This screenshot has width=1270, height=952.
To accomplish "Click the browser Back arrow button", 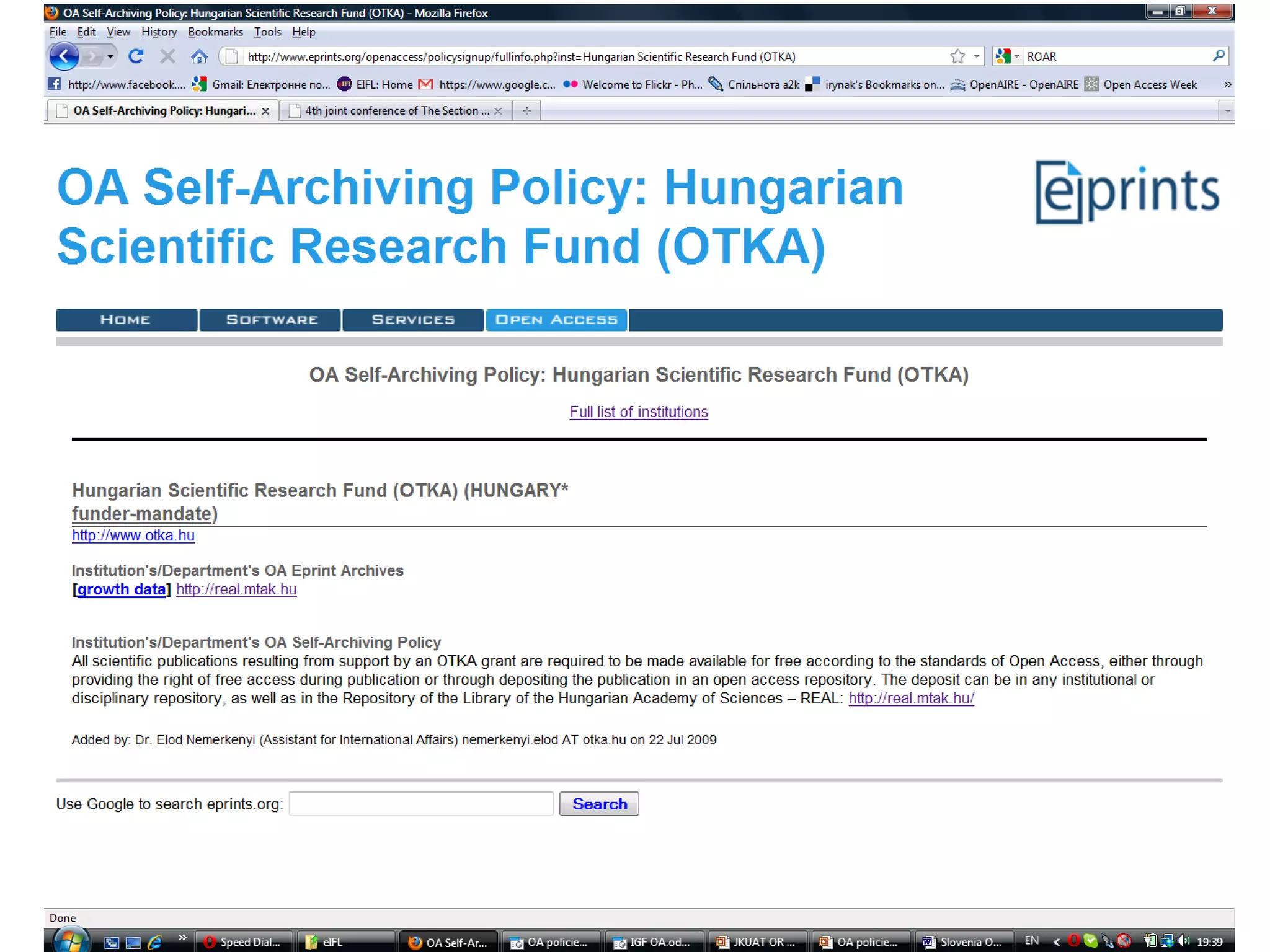I will coord(64,56).
